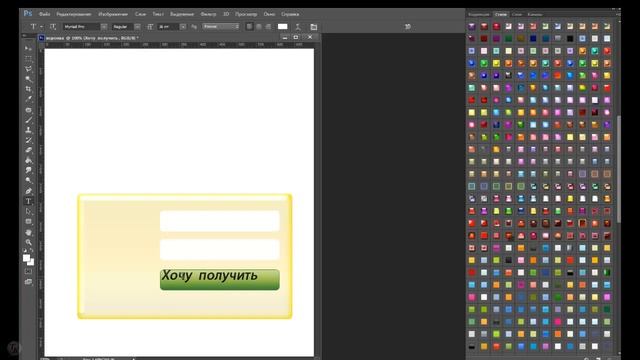Screen dimensions: 640x360
Task: Set right text alignment
Action: pos(268,27)
